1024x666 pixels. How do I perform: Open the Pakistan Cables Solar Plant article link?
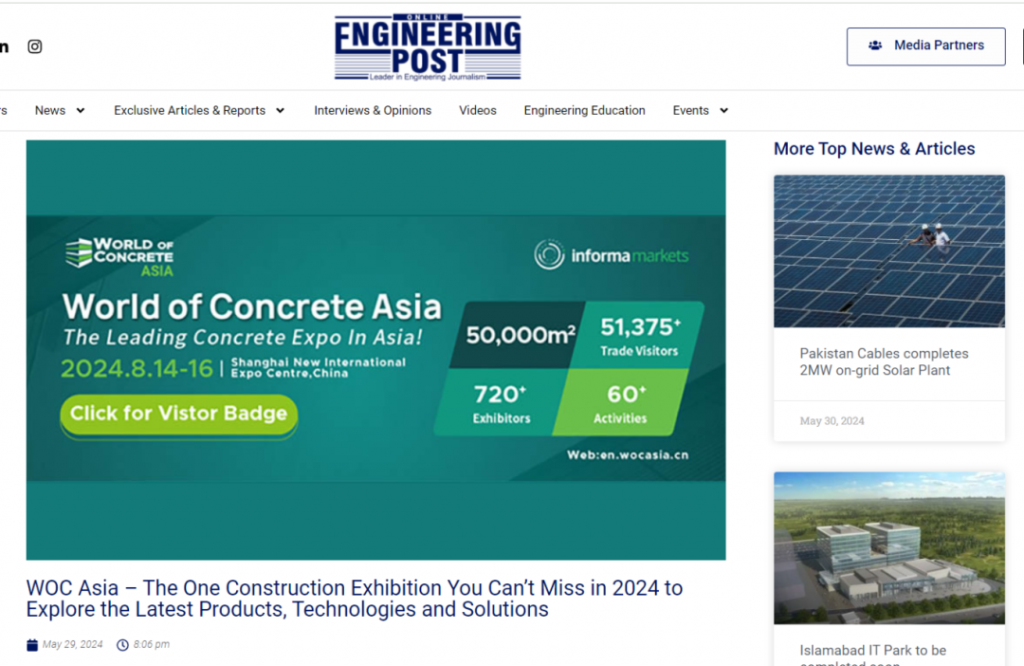click(883, 362)
